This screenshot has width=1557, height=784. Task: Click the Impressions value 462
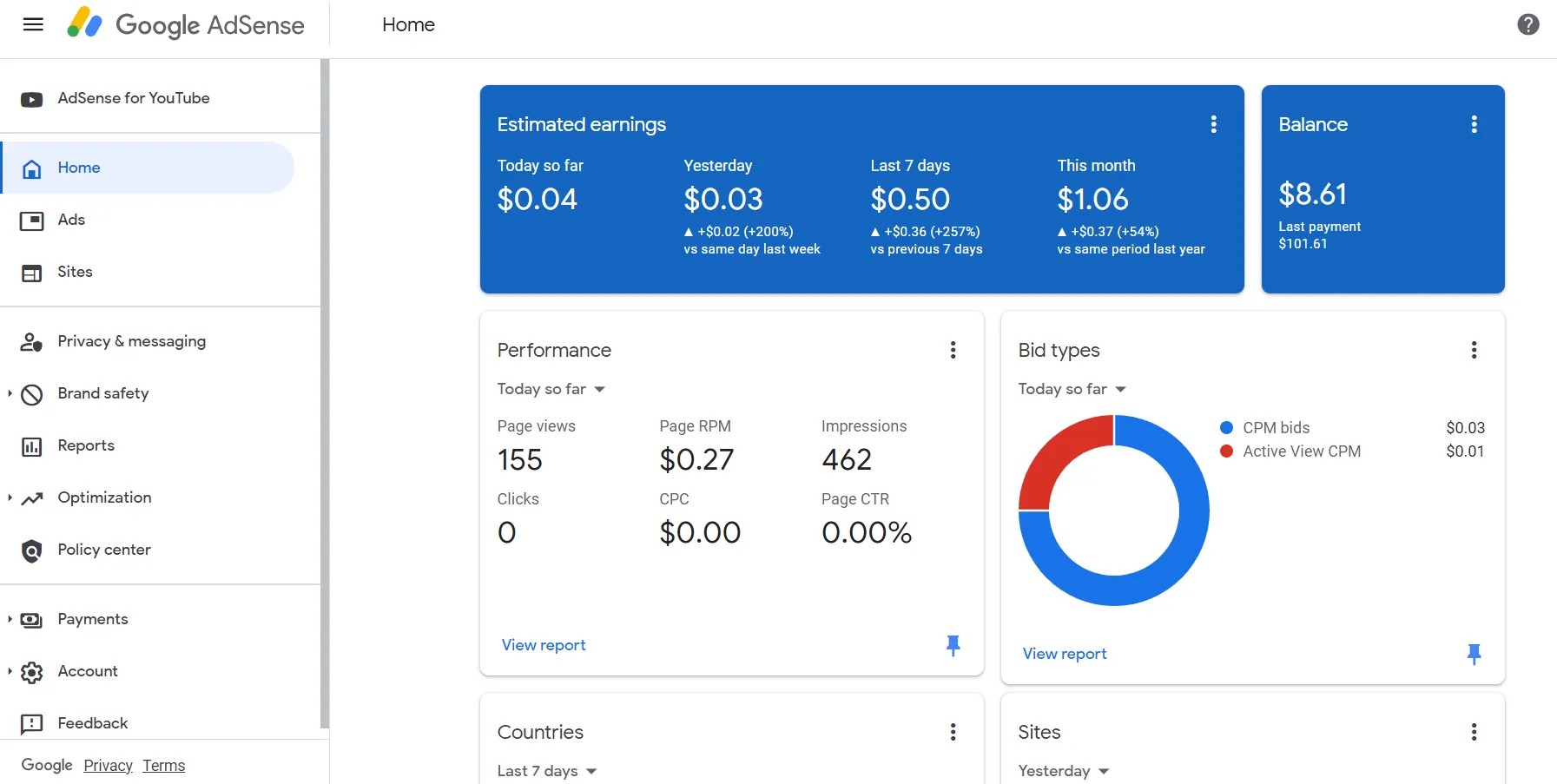pyautogui.click(x=847, y=459)
